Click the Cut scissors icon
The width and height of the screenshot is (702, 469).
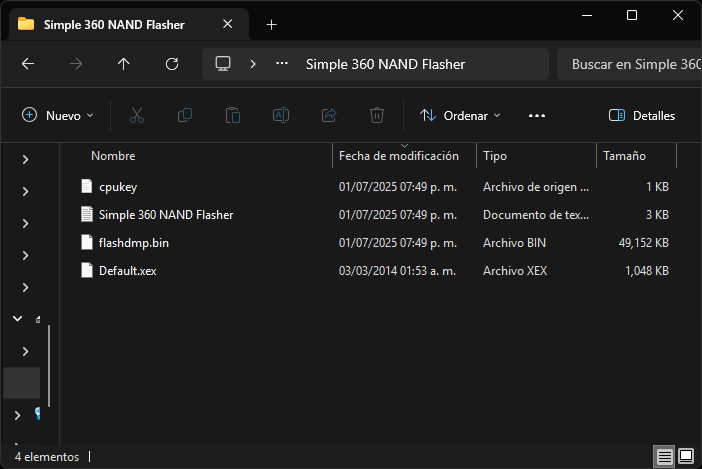tap(137, 115)
